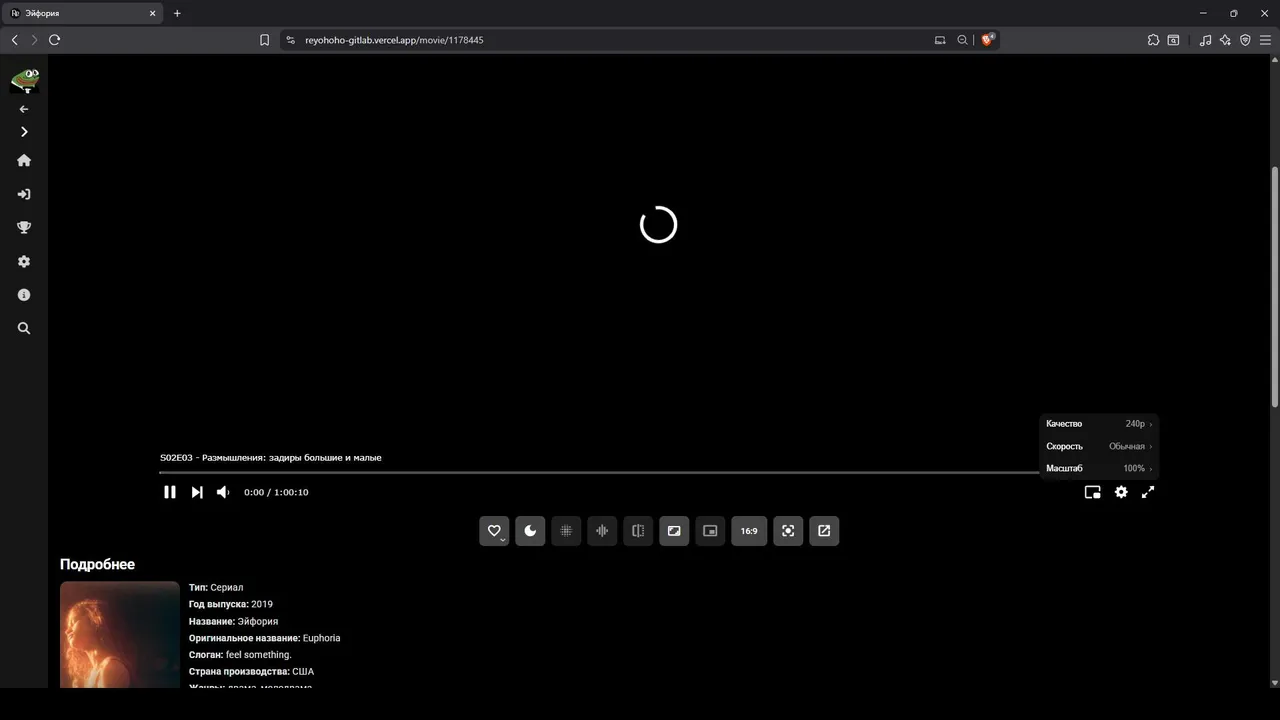Toggle the theater mode button
This screenshot has height=720, width=1280.
click(x=674, y=531)
